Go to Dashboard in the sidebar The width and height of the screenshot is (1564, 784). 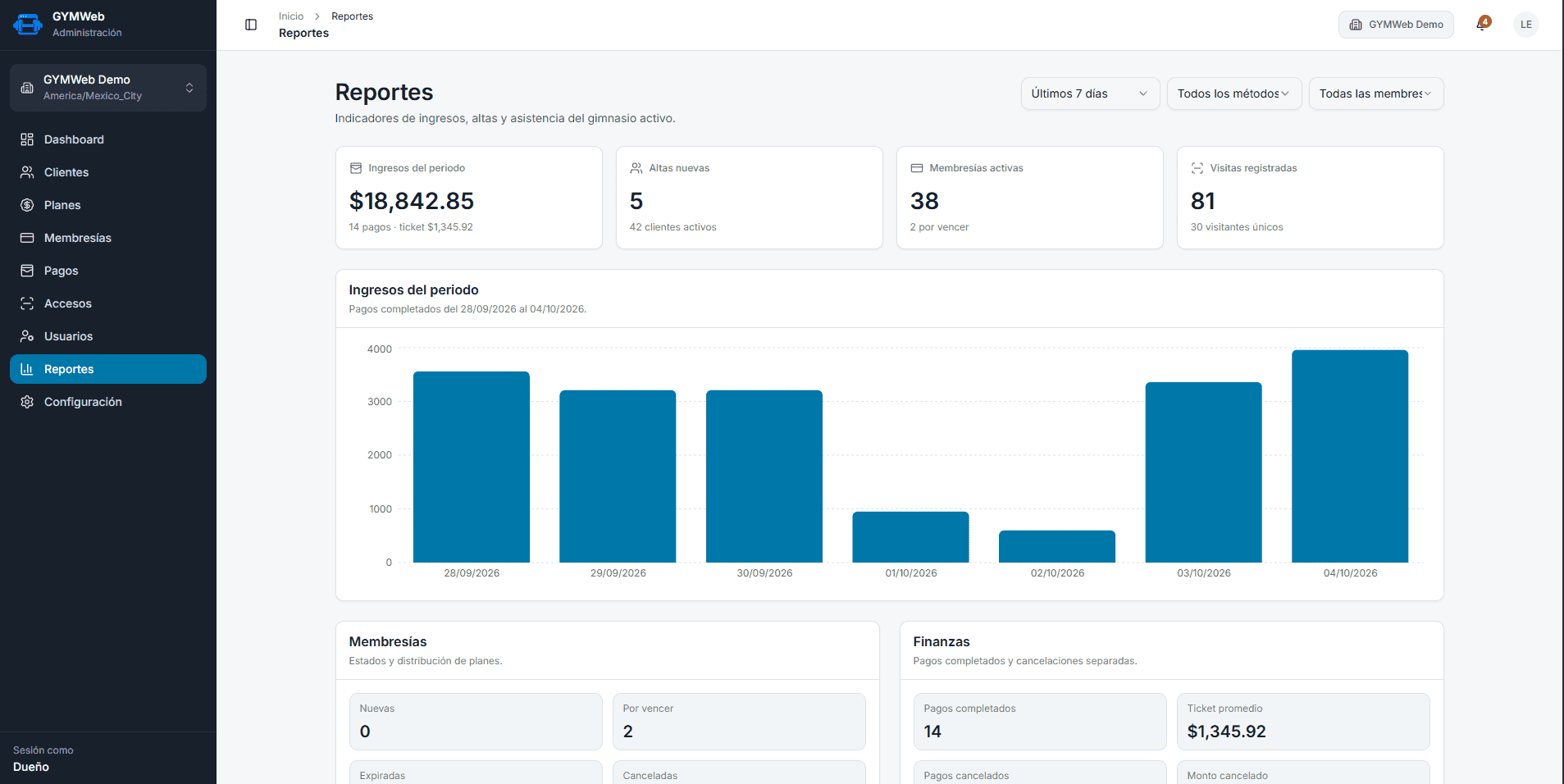pos(108,139)
